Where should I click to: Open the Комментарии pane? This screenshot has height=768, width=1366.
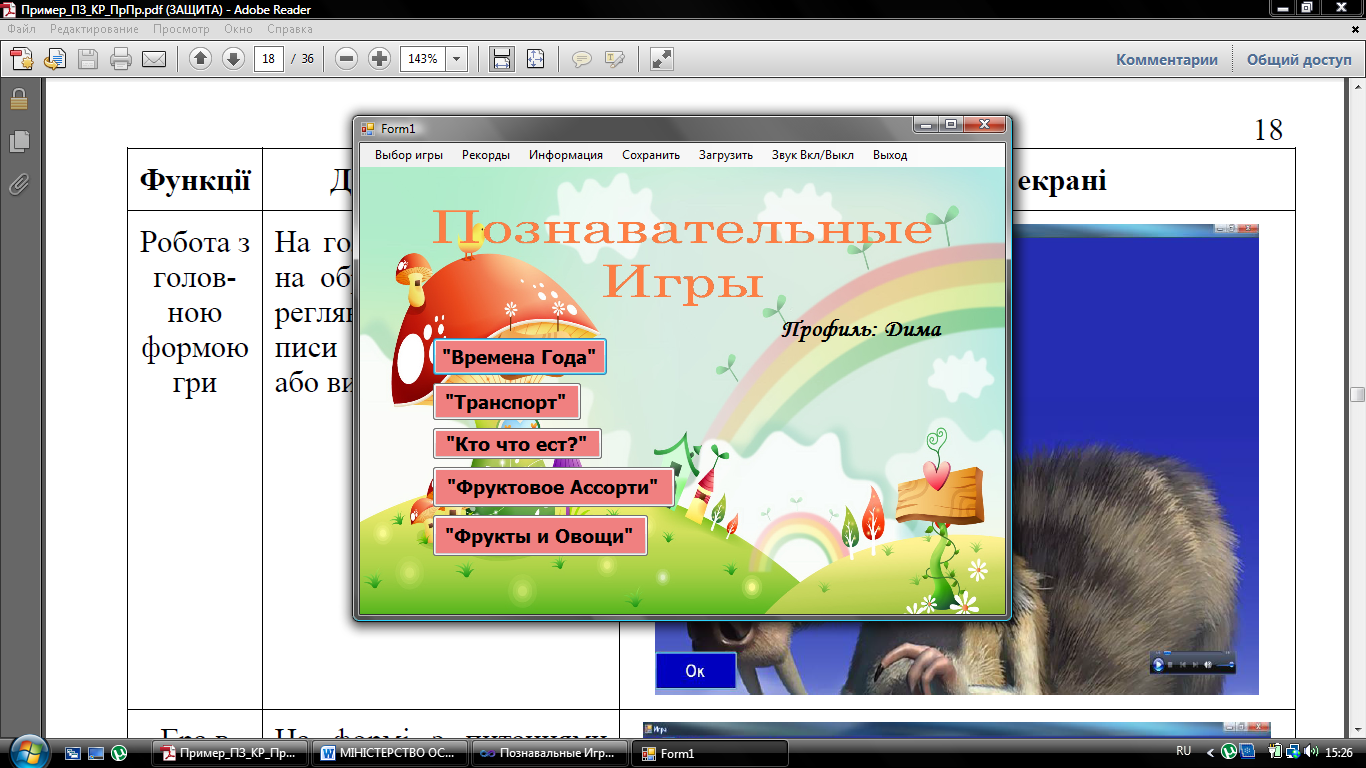coord(1167,60)
